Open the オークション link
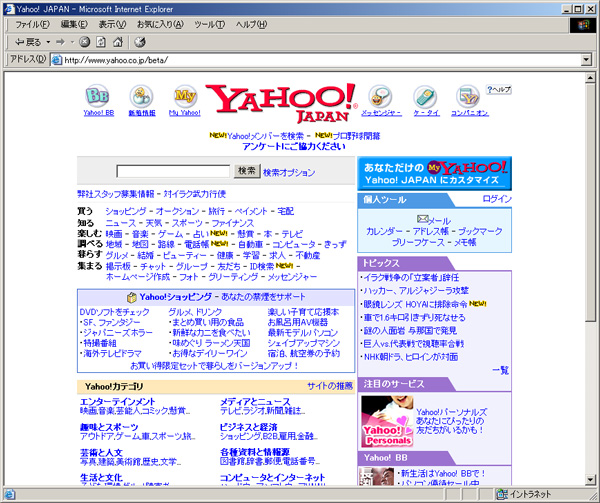Screen dimensions: 600x503 (177, 211)
